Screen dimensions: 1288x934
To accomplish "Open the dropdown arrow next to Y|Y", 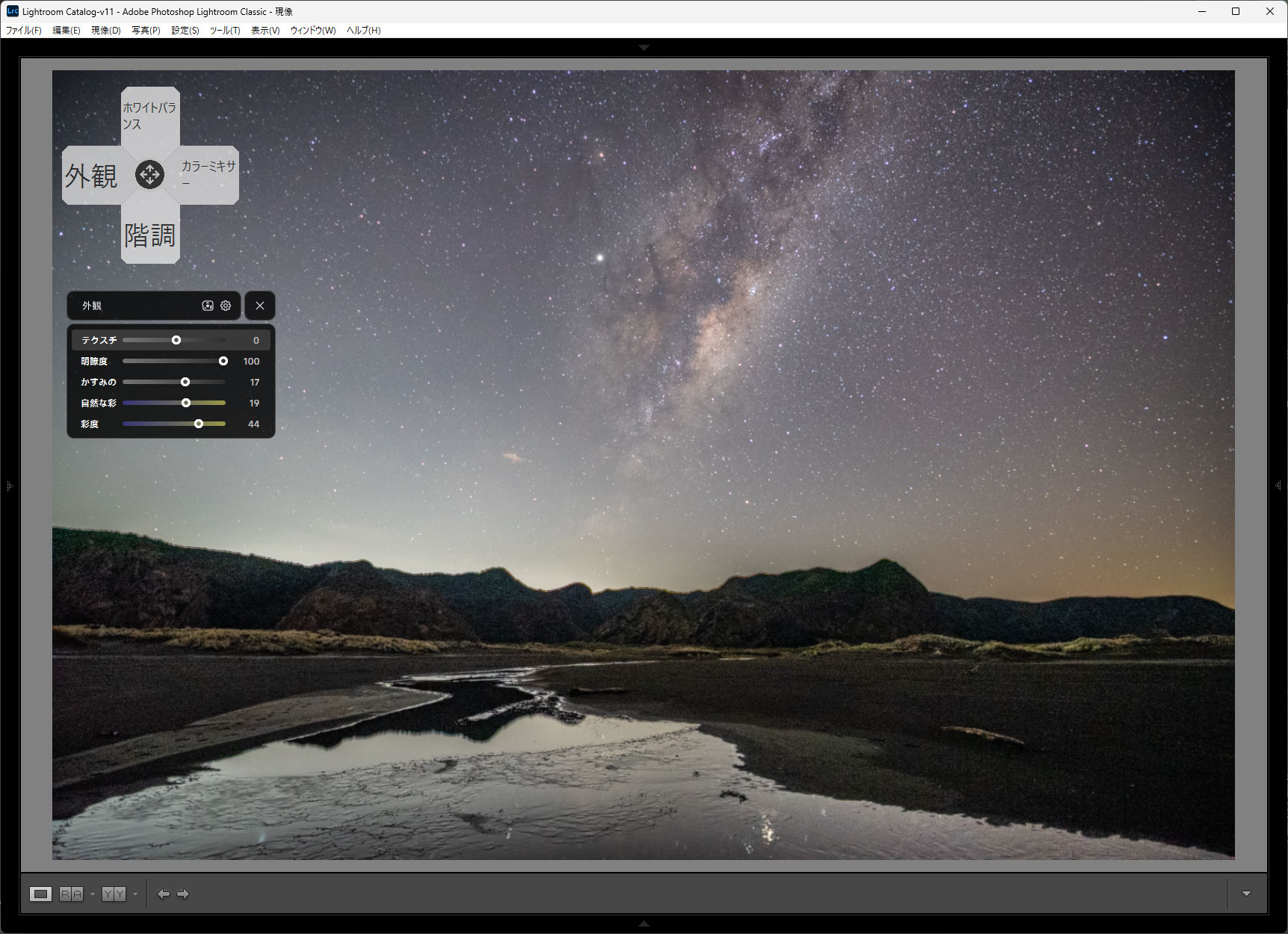I will 135,894.
